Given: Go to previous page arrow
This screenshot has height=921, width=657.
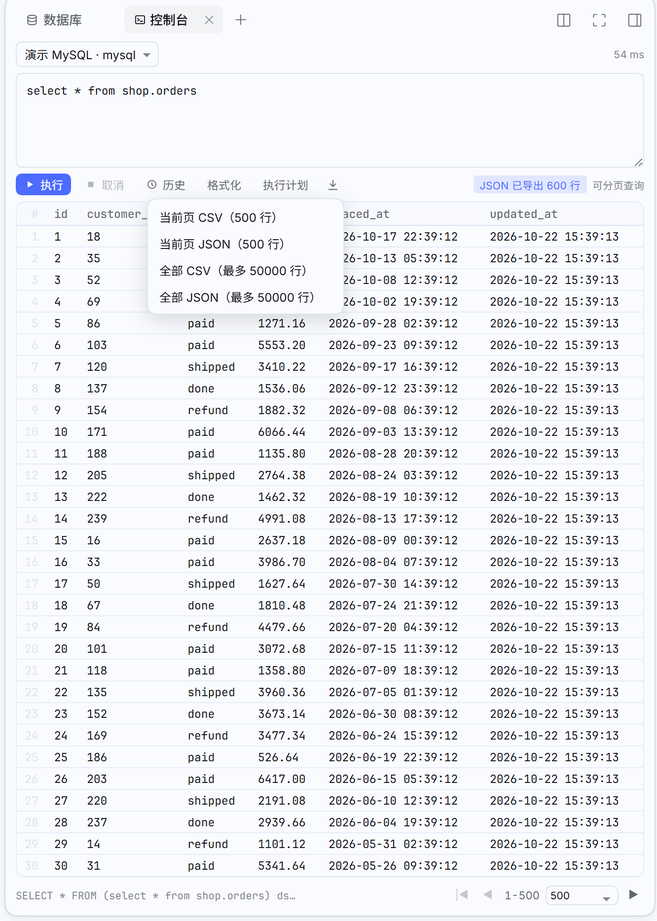Looking at the screenshot, I should (487, 895).
